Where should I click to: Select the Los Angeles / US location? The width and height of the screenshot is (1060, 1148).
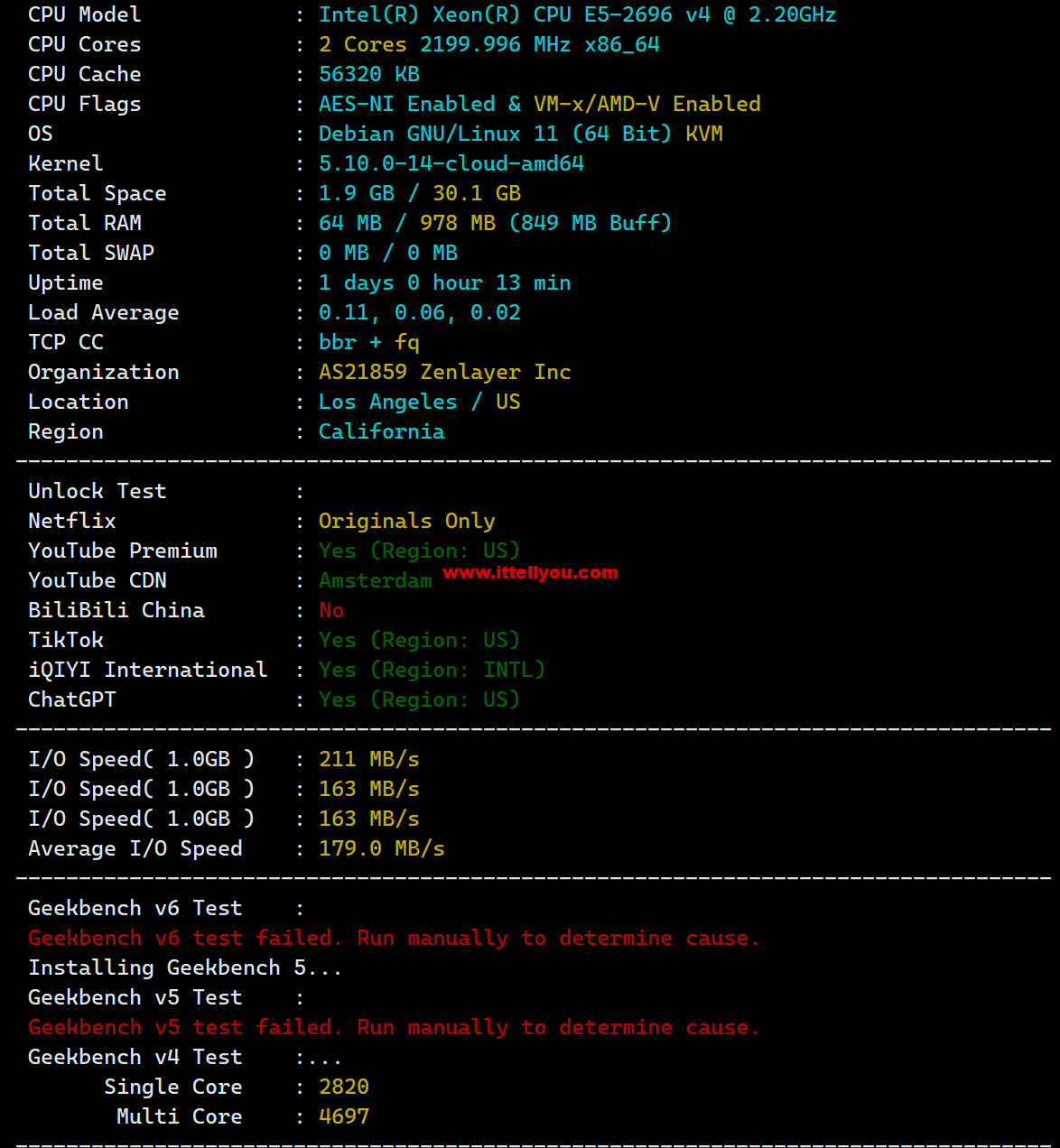pyautogui.click(x=419, y=402)
